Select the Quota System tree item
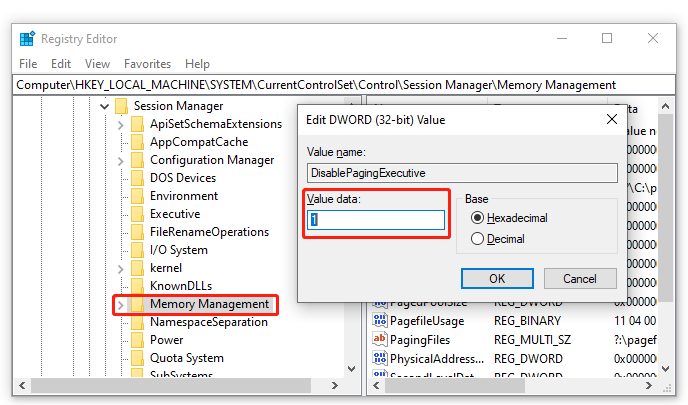The width and height of the screenshot is (688, 405). pos(187,358)
